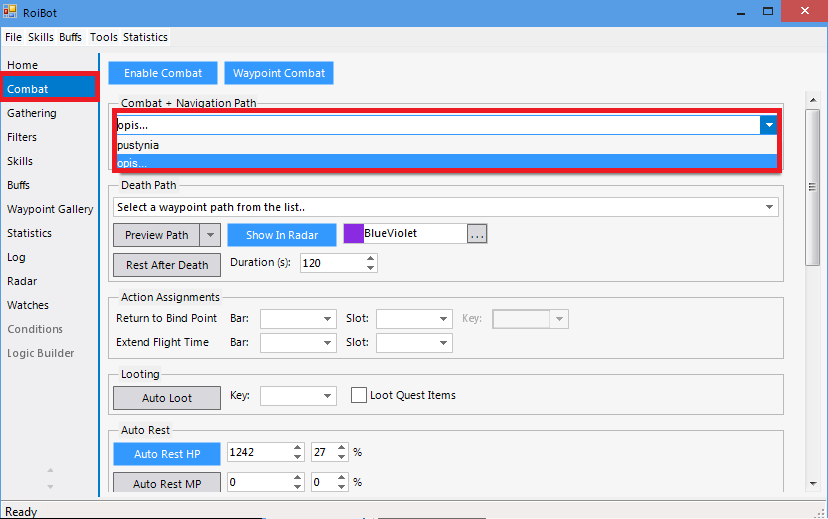Open Return to Bind Point Slot dropdown

pyautogui.click(x=443, y=319)
